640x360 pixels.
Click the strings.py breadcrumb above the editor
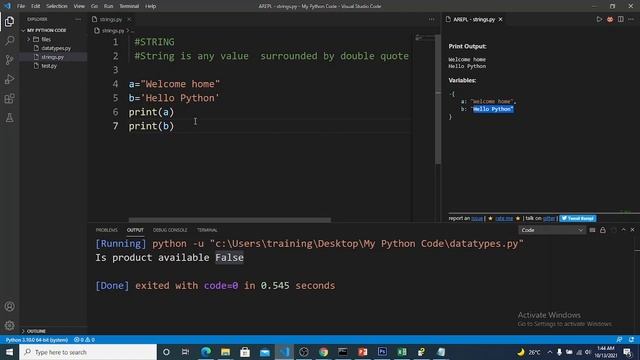(113, 31)
